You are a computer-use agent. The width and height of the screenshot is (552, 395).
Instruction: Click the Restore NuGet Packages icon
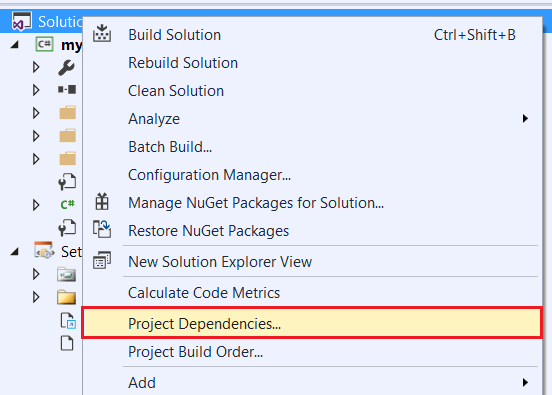[102, 229]
